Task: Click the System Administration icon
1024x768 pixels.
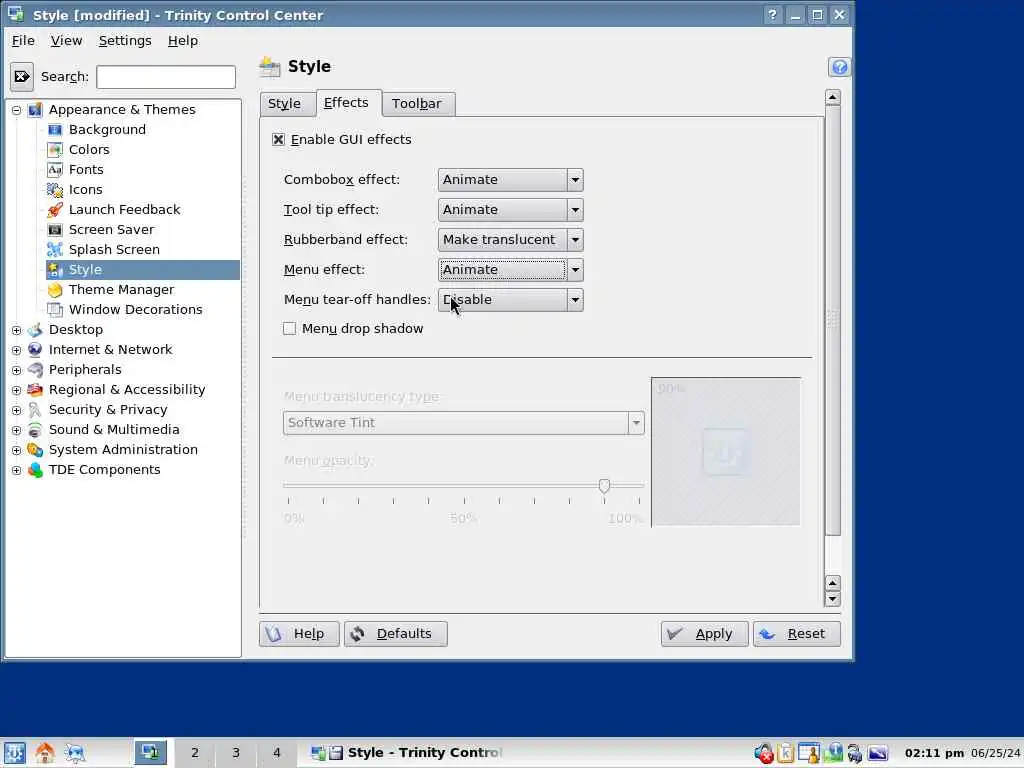Action: (35, 450)
